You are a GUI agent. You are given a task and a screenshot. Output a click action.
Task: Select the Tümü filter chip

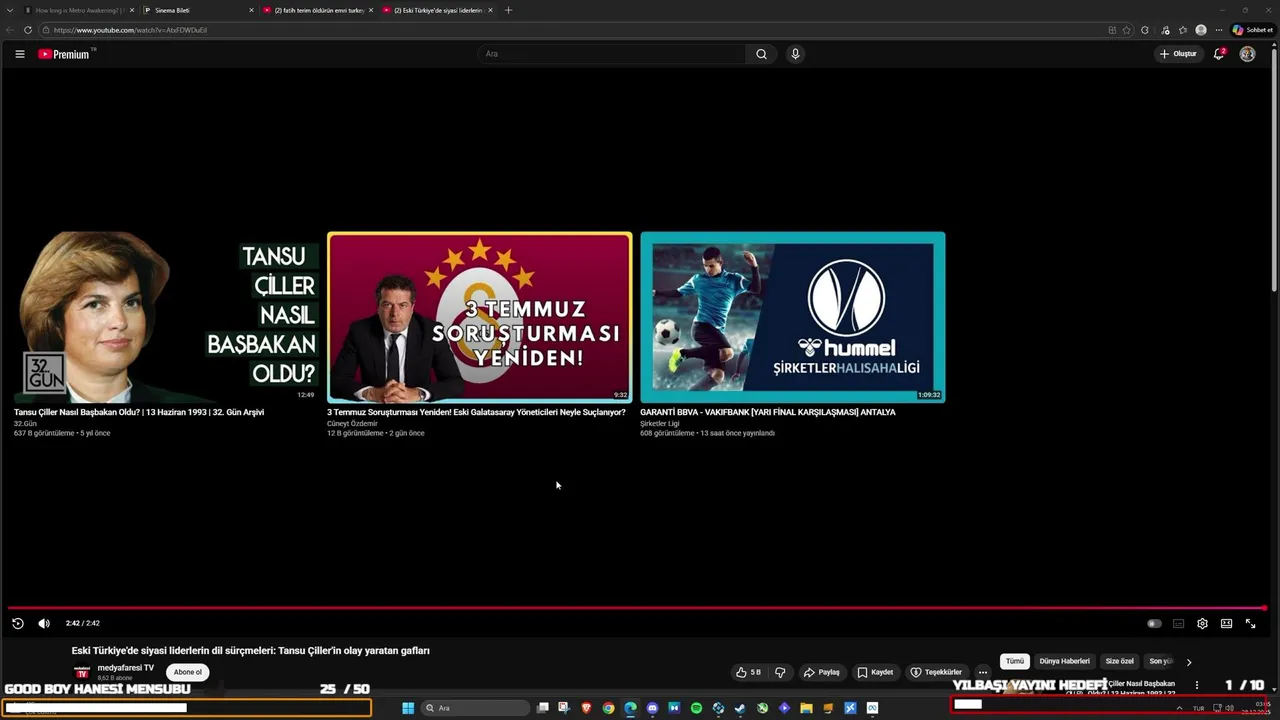point(1015,661)
